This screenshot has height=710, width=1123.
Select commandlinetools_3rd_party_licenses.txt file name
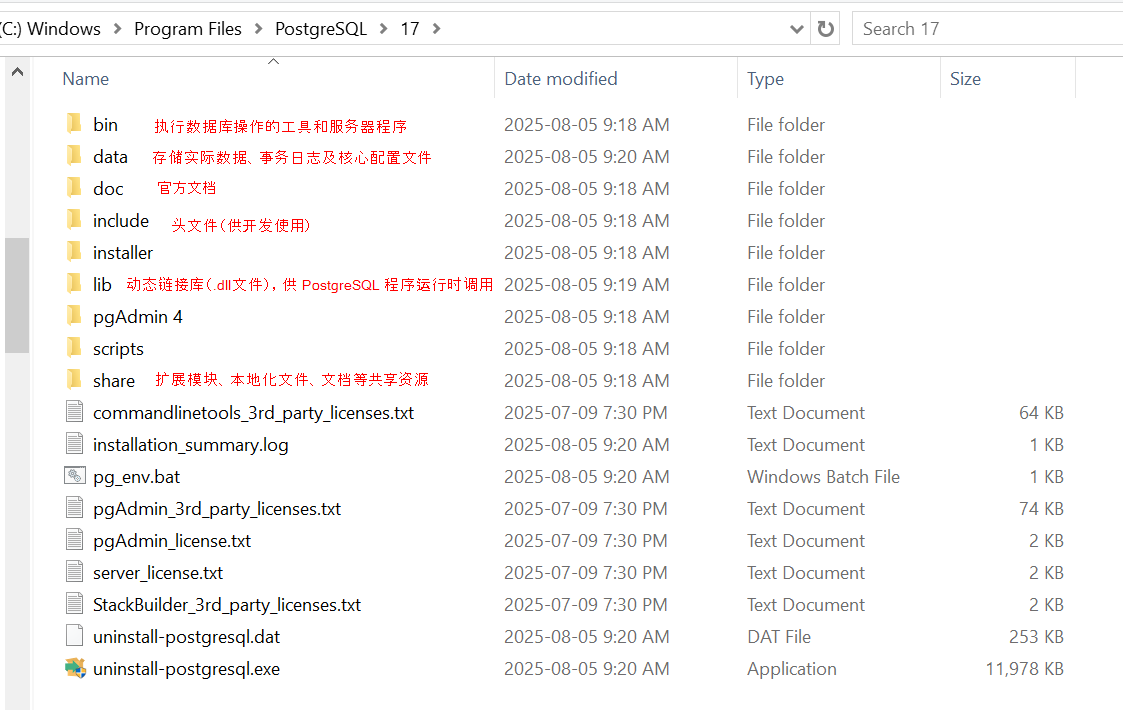coord(254,413)
